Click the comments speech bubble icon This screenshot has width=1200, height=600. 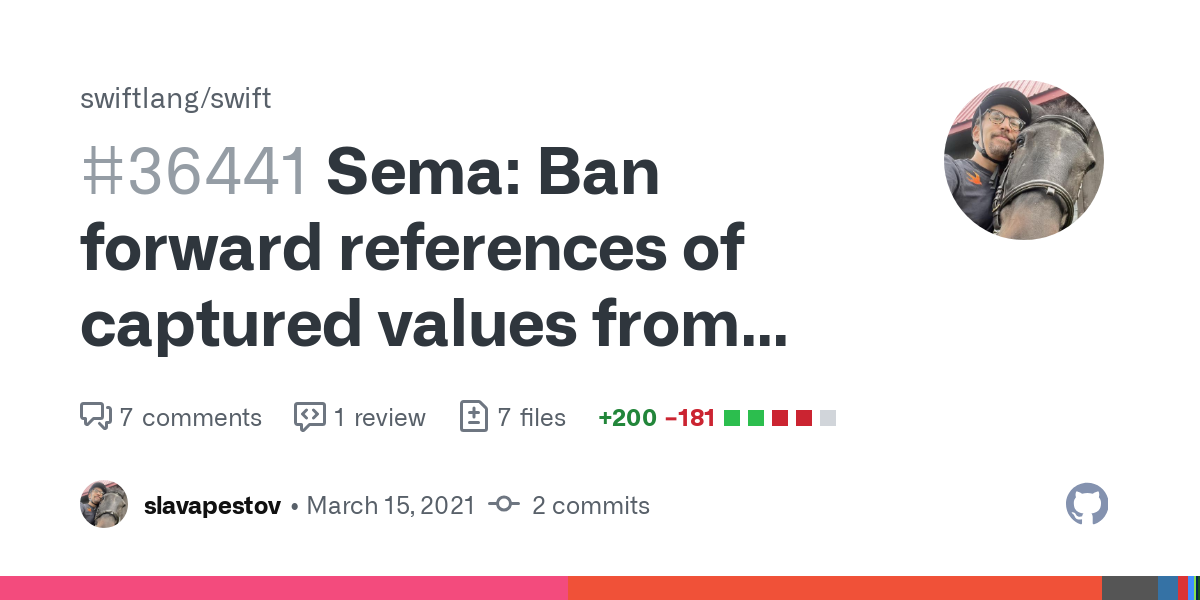click(x=95, y=417)
